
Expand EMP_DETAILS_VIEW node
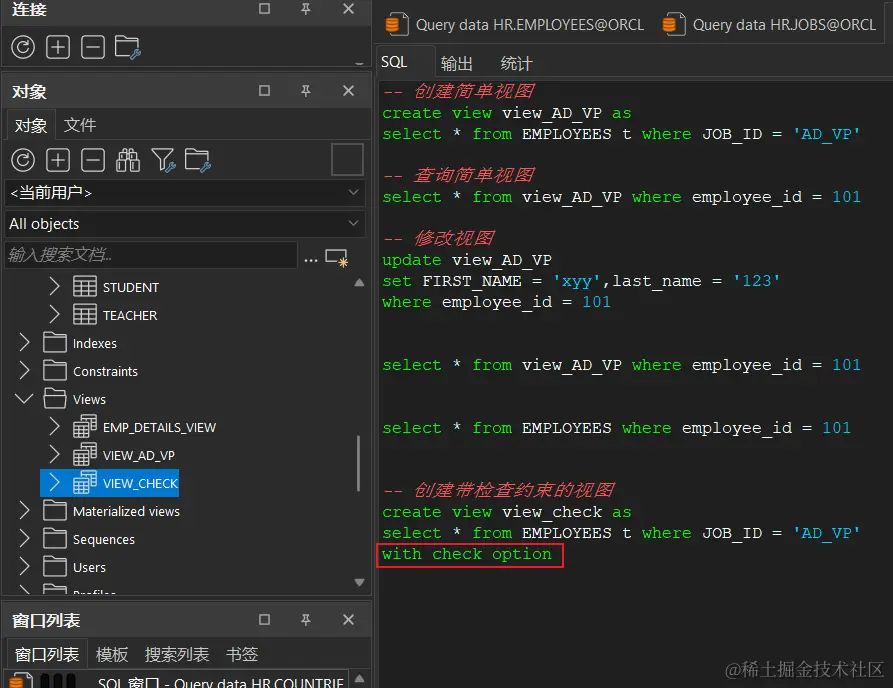click(x=54, y=426)
